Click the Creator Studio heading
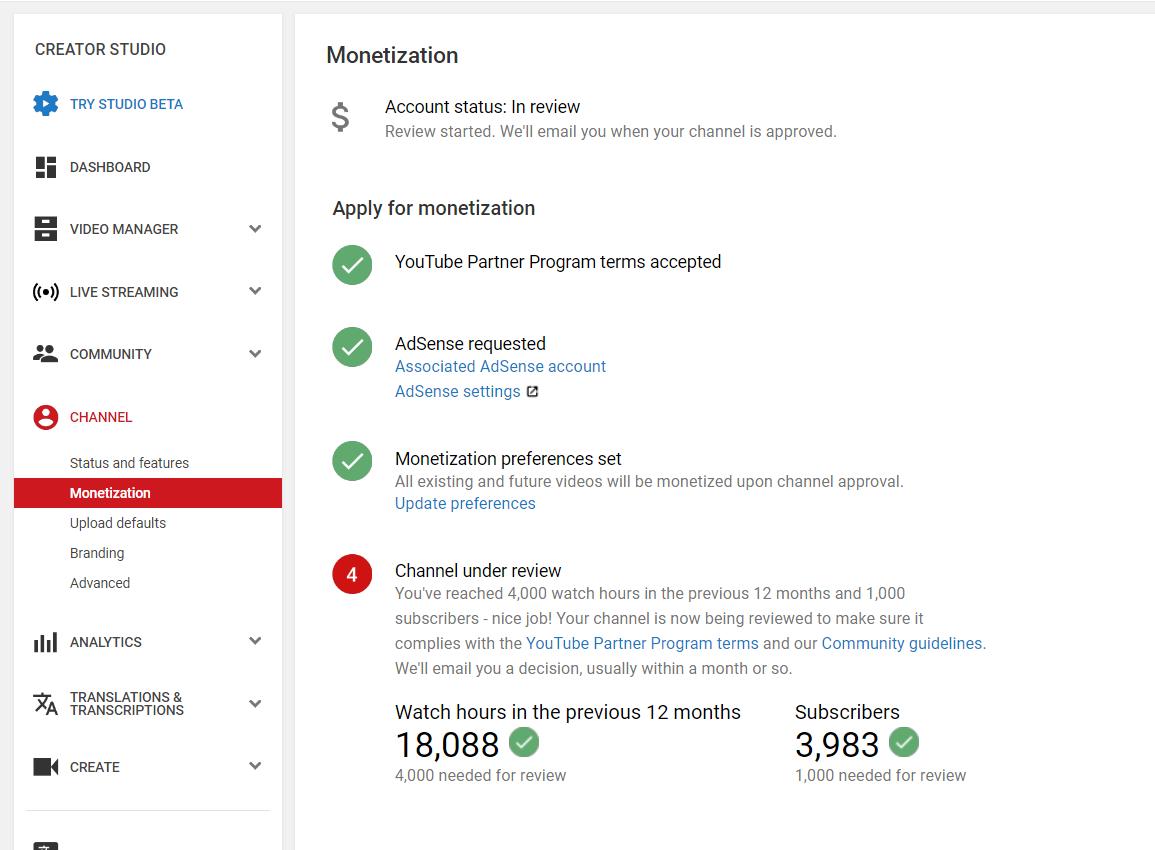The height and width of the screenshot is (850, 1155). click(x=100, y=49)
